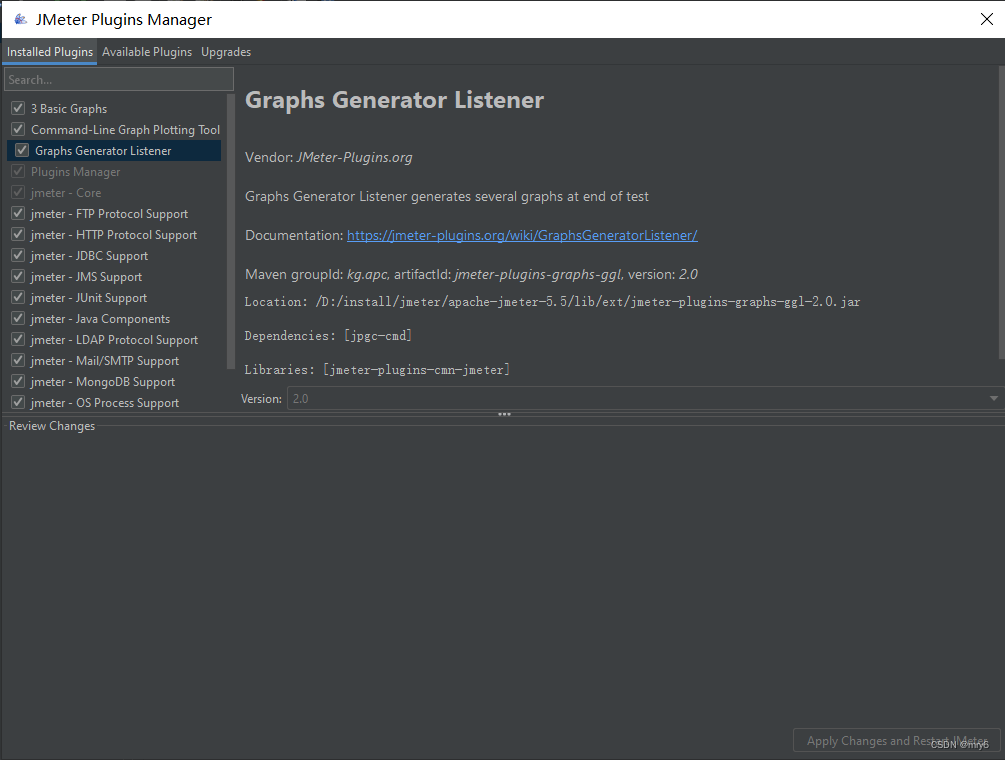Close the JMeter Plugins Manager window
Viewport: 1005px width, 760px height.
tap(986, 19)
